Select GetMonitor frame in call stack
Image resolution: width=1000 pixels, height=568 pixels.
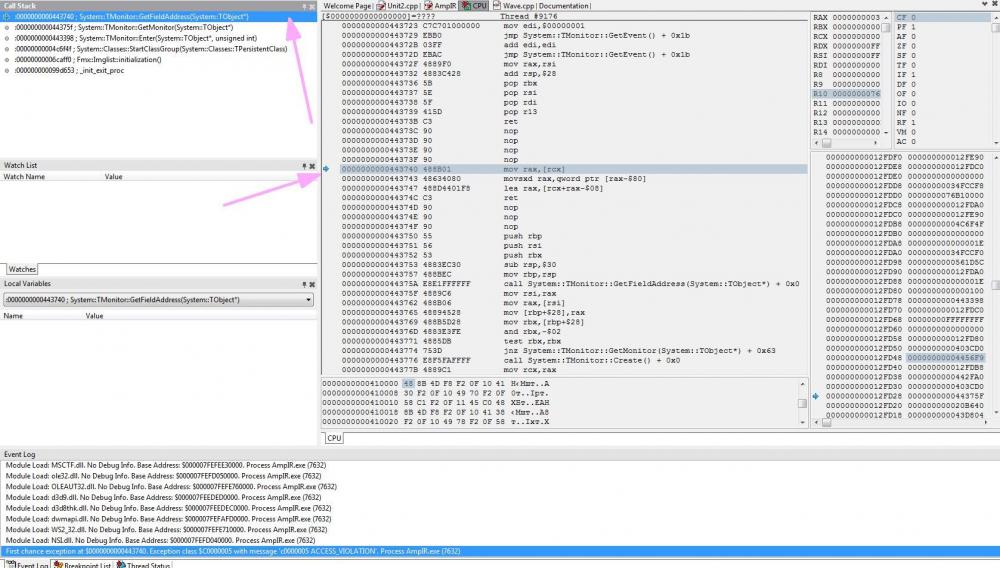pyautogui.click(x=124, y=27)
